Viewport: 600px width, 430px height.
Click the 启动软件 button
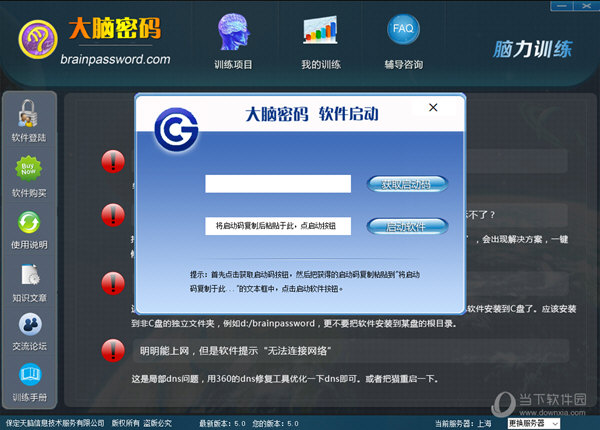[407, 226]
